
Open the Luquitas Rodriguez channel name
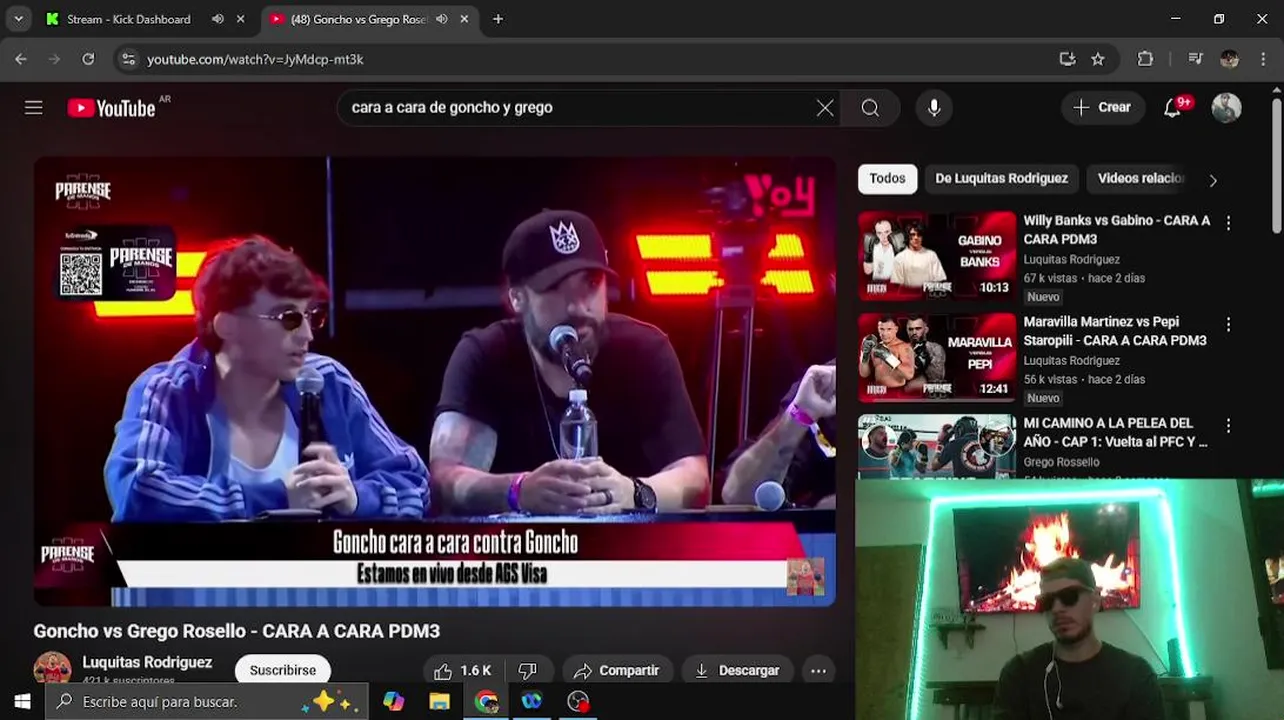[147, 662]
